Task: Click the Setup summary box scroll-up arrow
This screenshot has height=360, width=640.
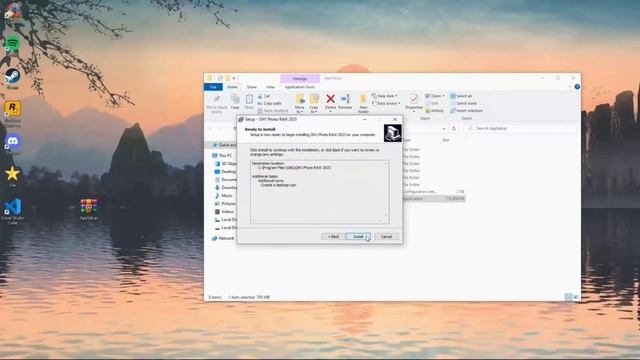Action: point(385,164)
